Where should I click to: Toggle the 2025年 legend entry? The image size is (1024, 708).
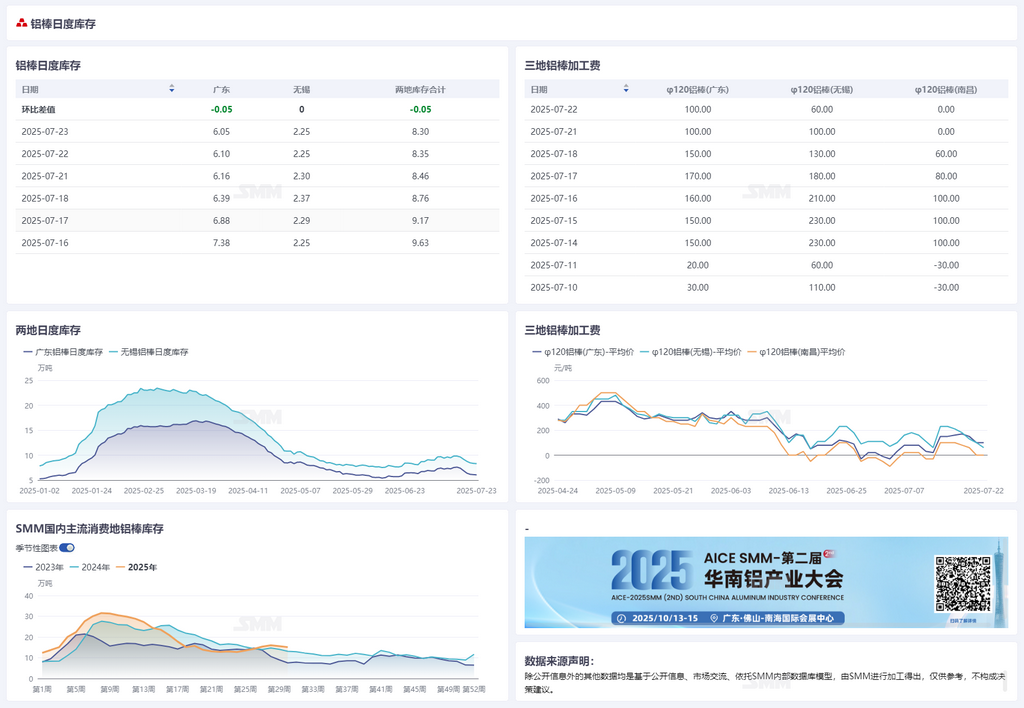coord(137,567)
